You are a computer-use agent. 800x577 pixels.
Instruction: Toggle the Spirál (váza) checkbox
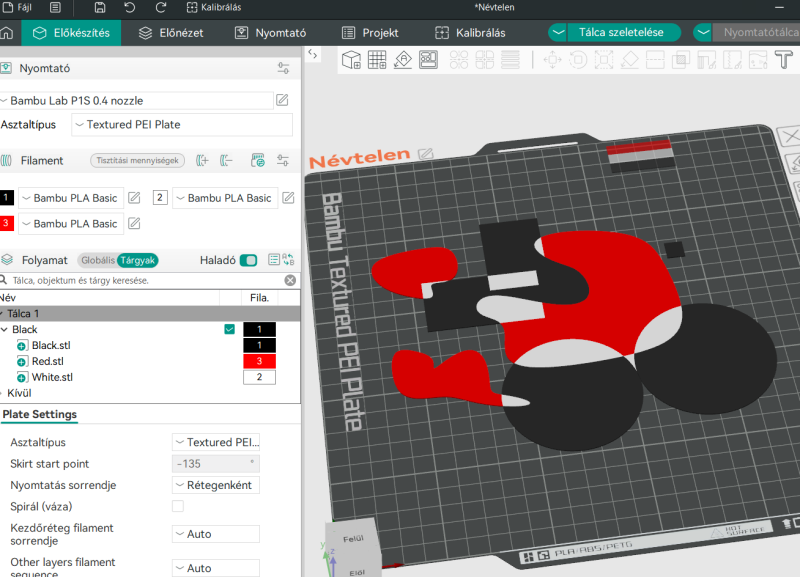click(178, 506)
